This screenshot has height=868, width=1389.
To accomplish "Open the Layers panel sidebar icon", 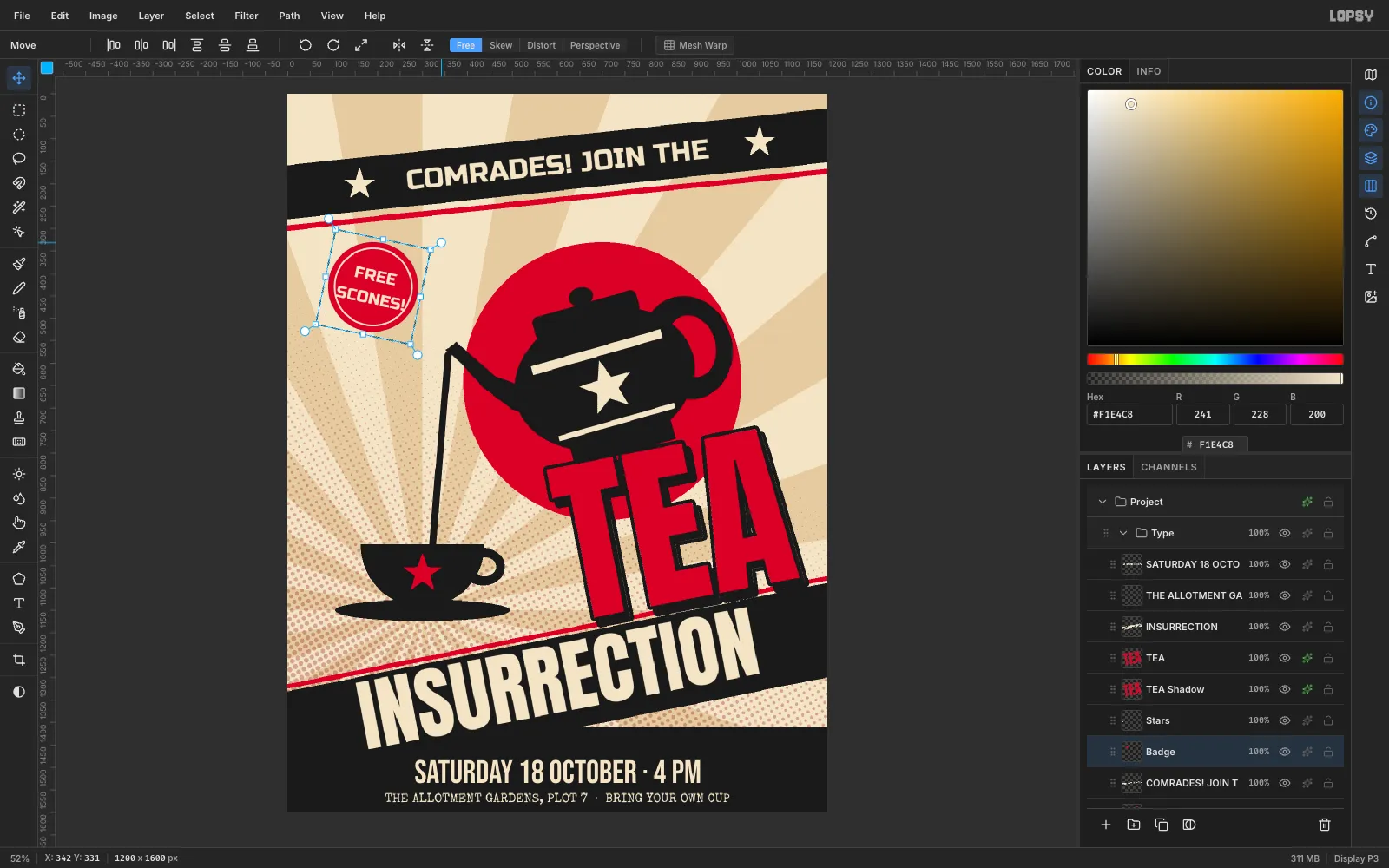I will pyautogui.click(x=1371, y=158).
